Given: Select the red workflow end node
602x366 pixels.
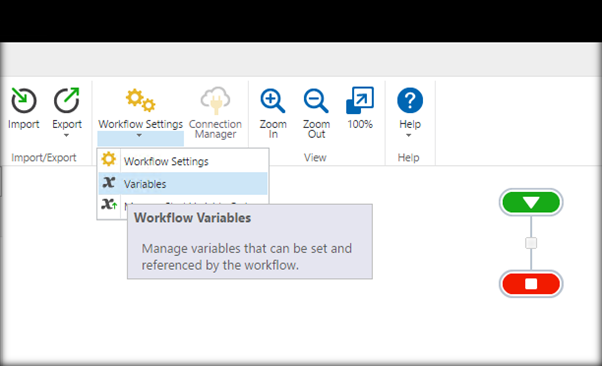Looking at the screenshot, I should tap(531, 284).
